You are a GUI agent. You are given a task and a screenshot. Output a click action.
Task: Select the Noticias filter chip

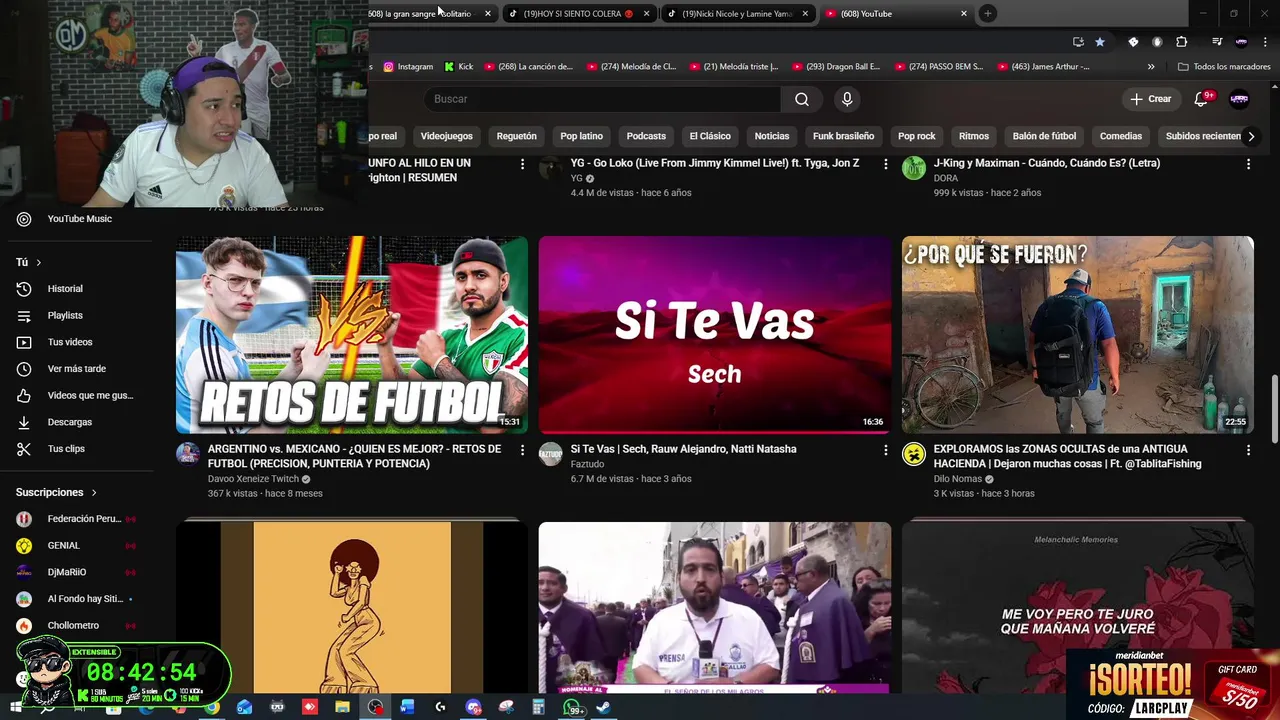[x=772, y=136]
